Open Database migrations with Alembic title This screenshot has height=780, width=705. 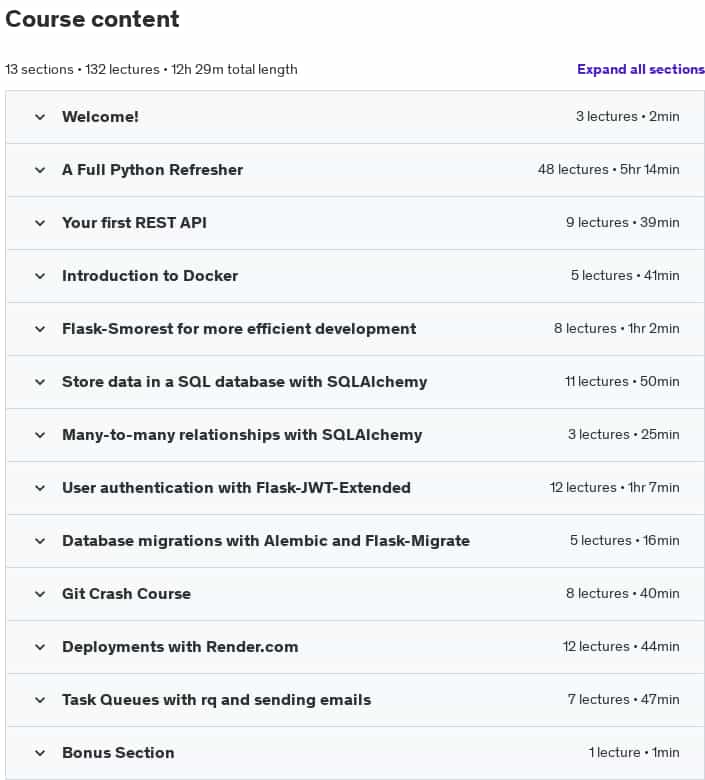pos(266,541)
